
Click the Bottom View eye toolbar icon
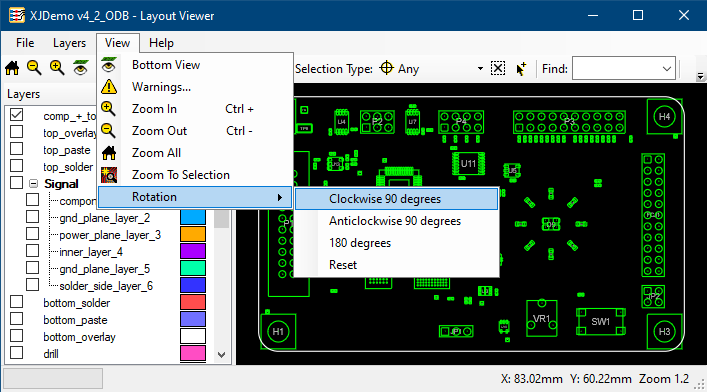point(80,68)
